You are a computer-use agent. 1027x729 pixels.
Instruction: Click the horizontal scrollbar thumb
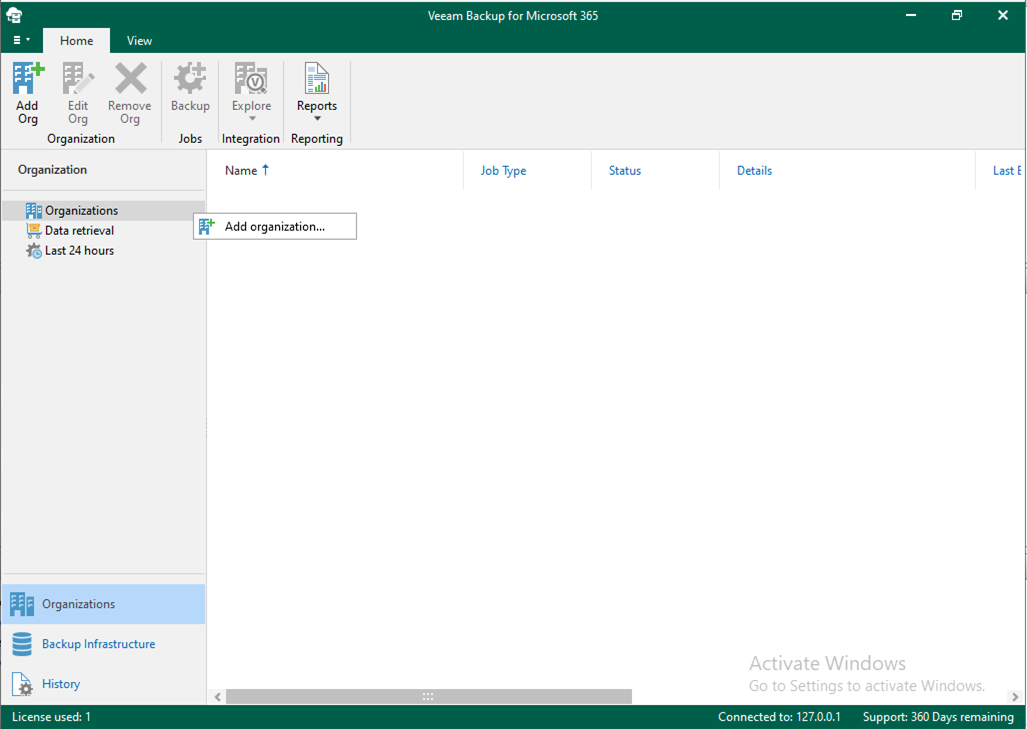428,696
